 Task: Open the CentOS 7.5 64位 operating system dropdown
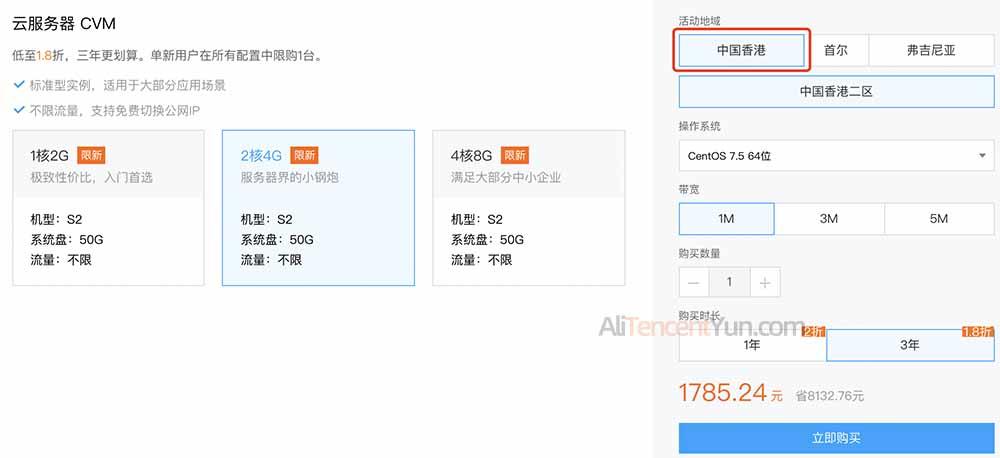pyautogui.click(x=837, y=156)
